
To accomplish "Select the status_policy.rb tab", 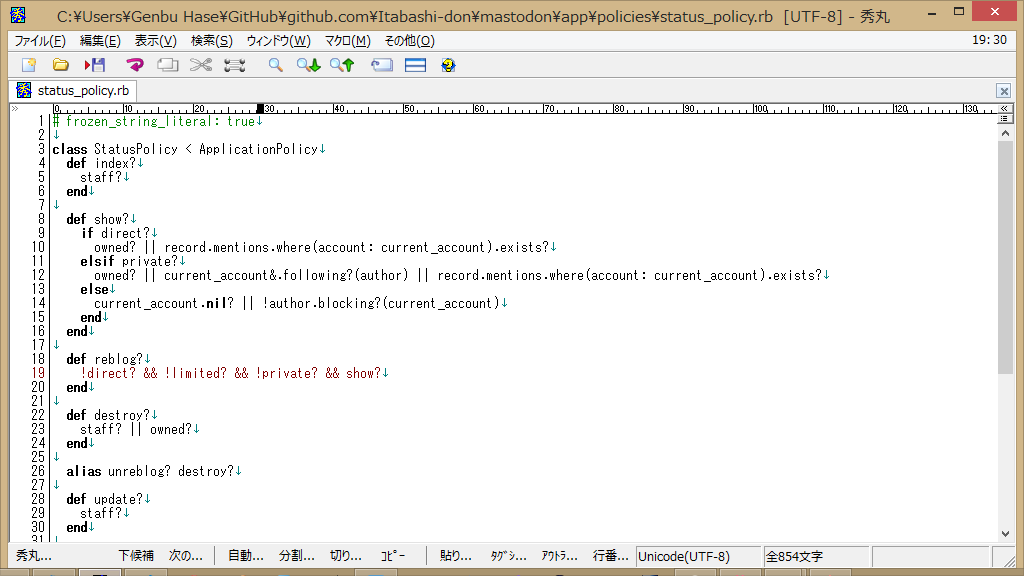I will [74, 90].
